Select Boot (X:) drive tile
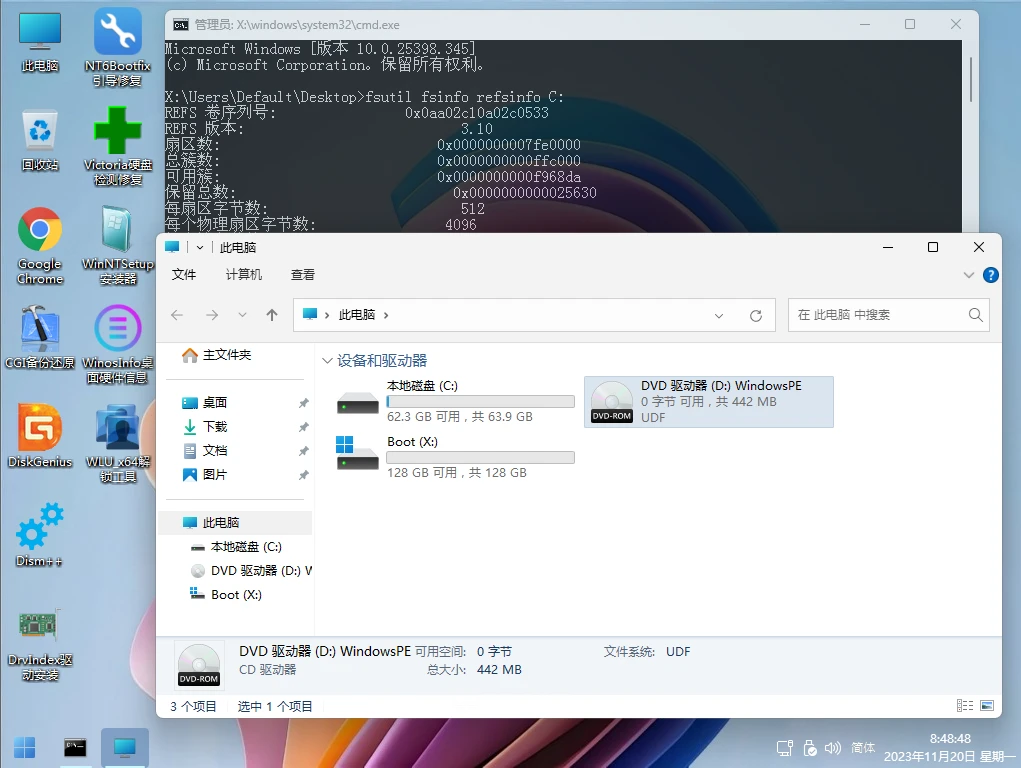This screenshot has width=1021, height=768. [455, 457]
